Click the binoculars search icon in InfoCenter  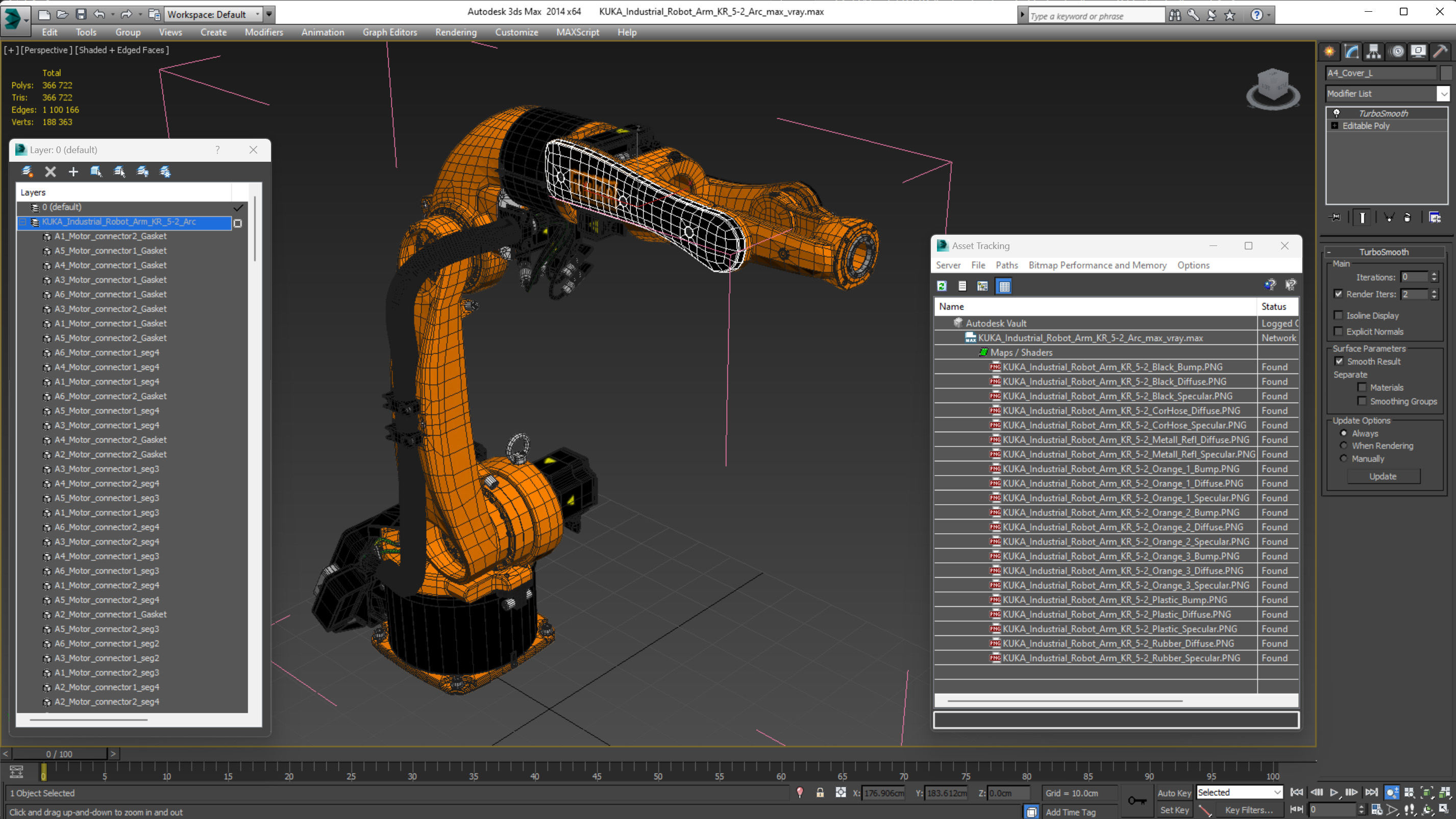(1174, 15)
